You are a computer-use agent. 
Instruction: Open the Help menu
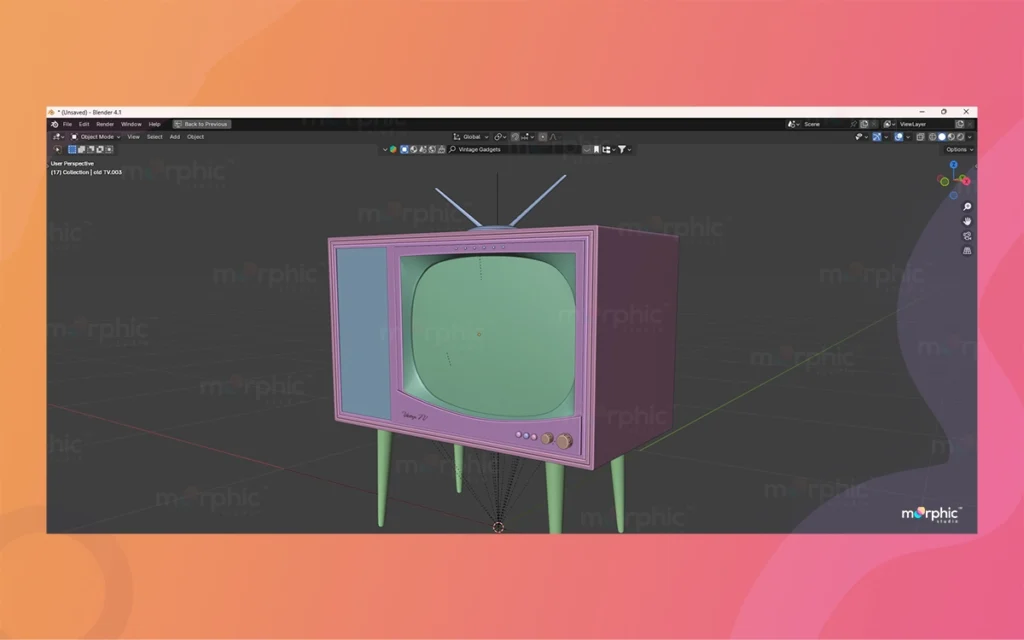click(x=154, y=124)
